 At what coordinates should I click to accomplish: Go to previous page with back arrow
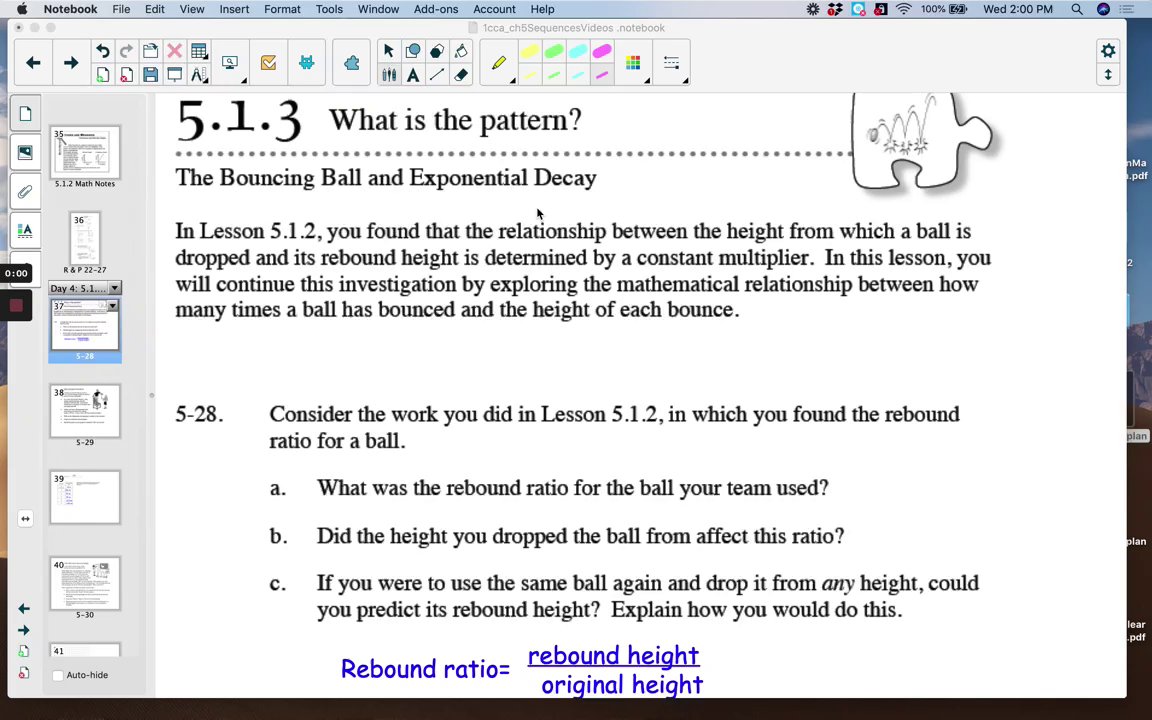(33, 63)
